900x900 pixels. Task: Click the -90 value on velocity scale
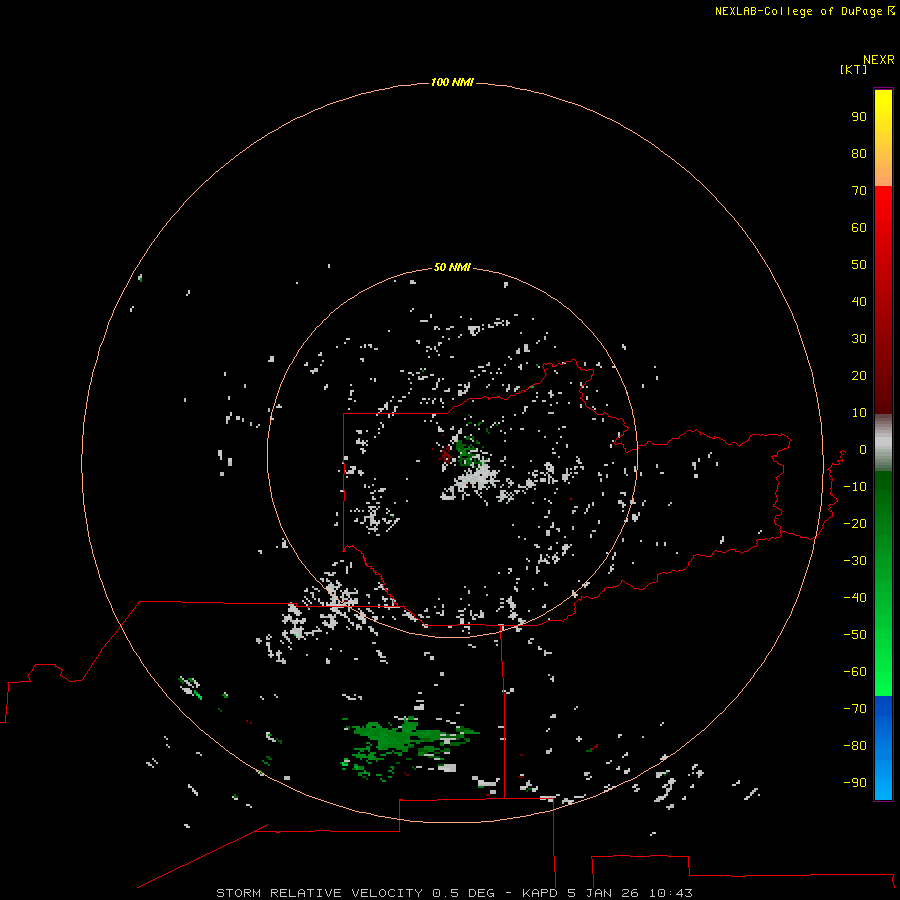point(855,783)
